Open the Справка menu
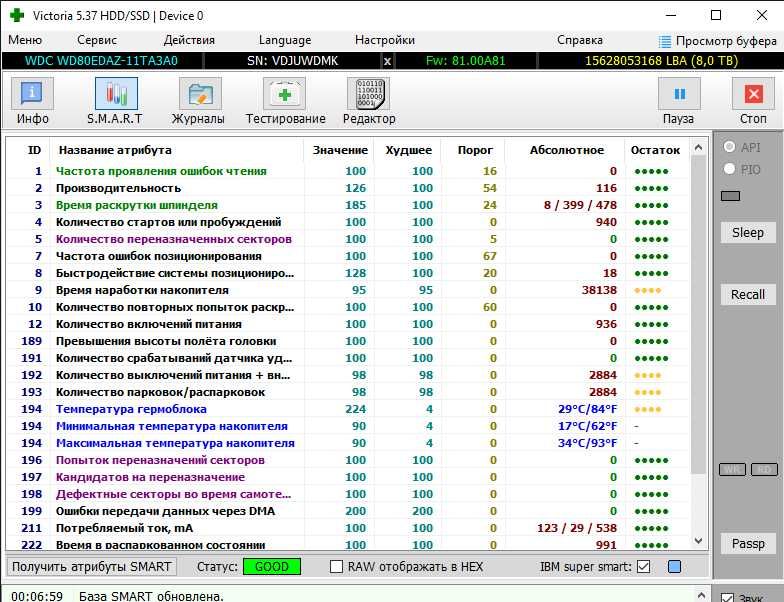 click(580, 40)
